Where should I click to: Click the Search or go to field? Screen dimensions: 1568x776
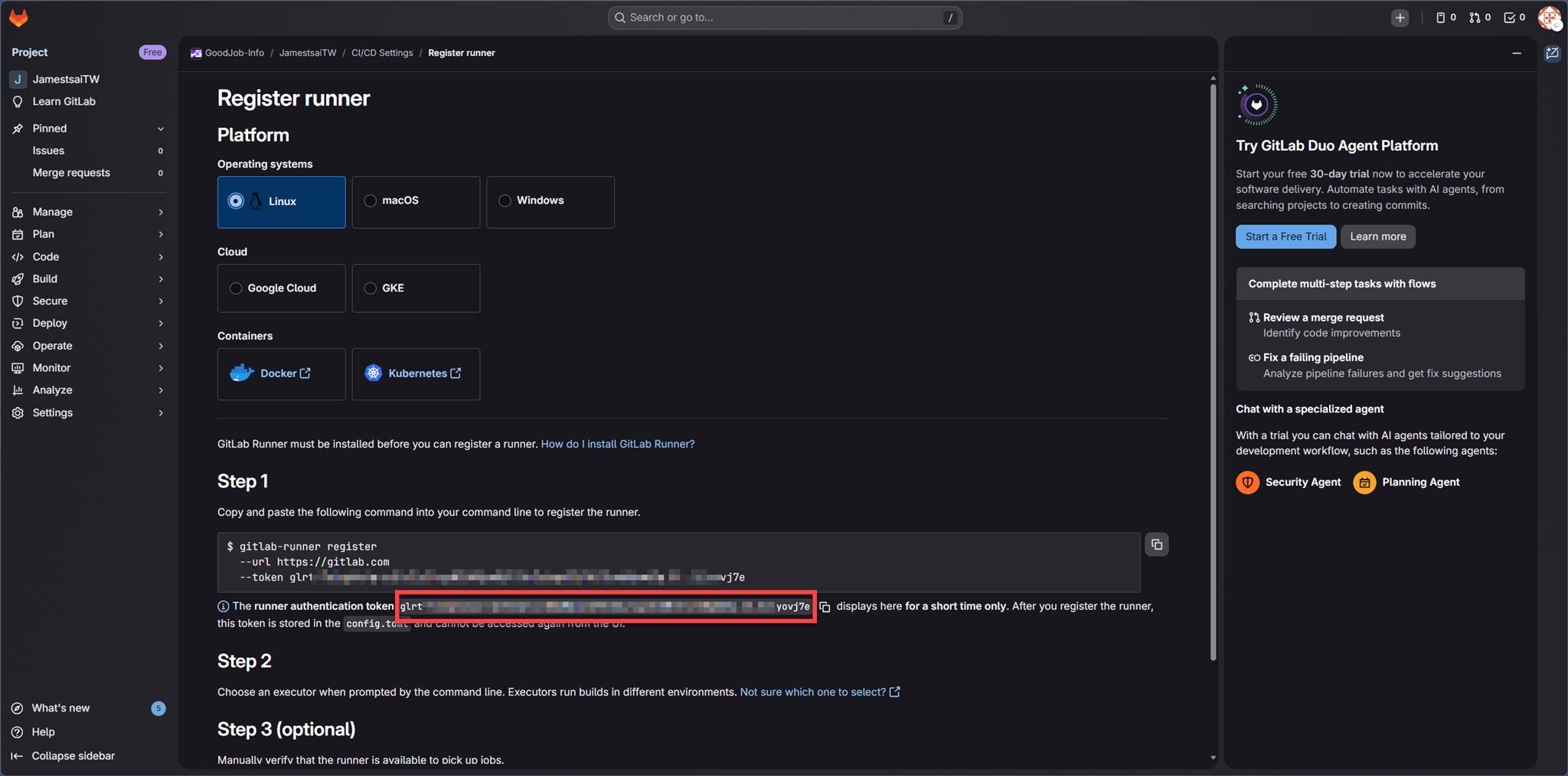784,18
